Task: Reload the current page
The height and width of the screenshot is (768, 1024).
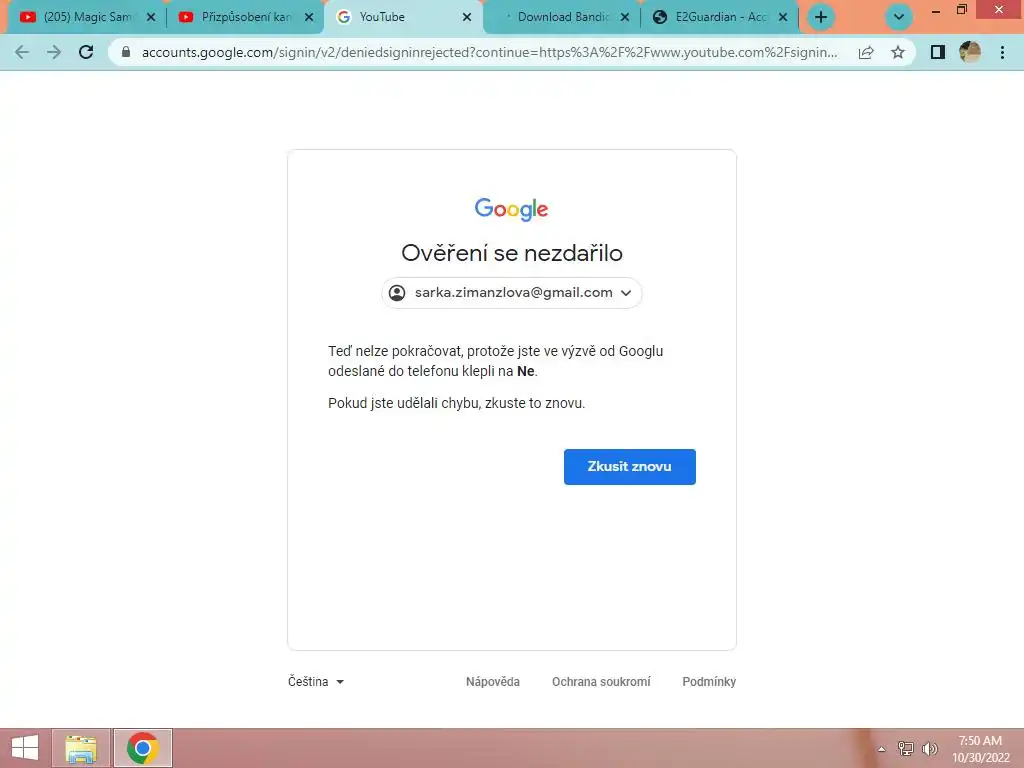Action: point(86,52)
